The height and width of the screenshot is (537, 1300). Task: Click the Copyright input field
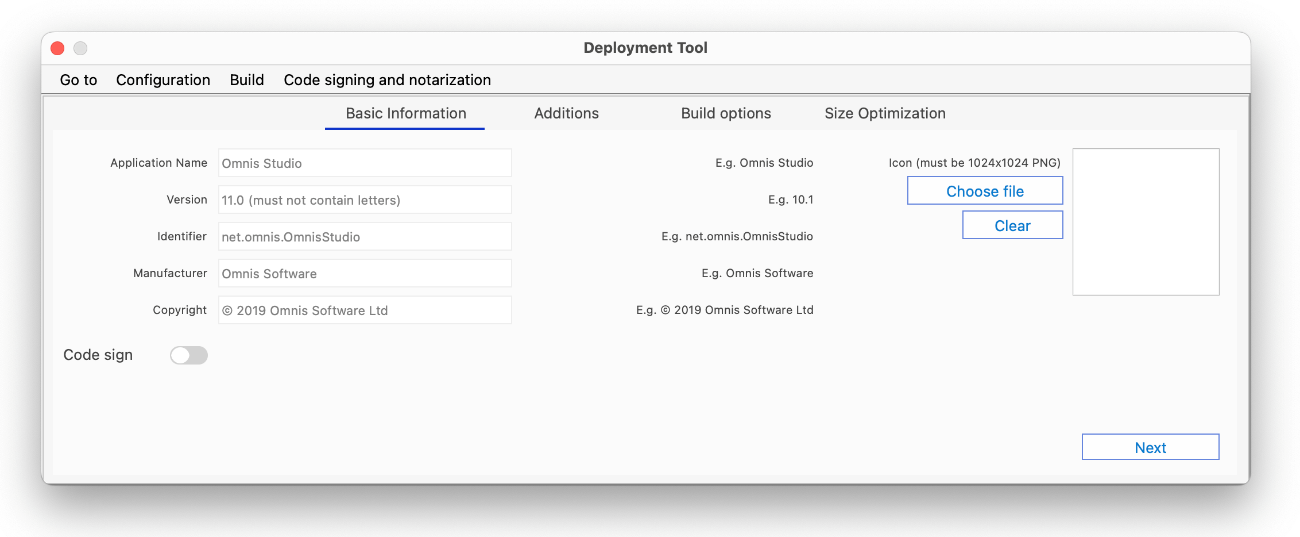pos(365,310)
